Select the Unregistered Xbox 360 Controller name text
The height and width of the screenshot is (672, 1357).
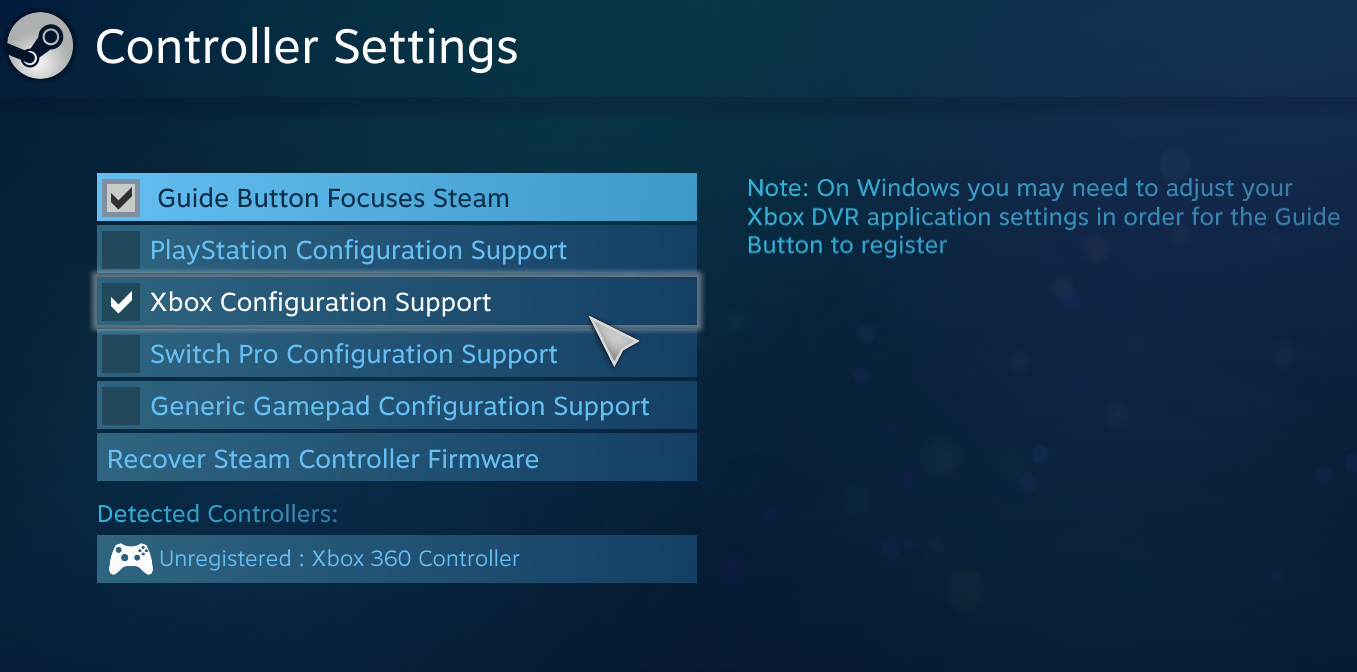(x=339, y=559)
